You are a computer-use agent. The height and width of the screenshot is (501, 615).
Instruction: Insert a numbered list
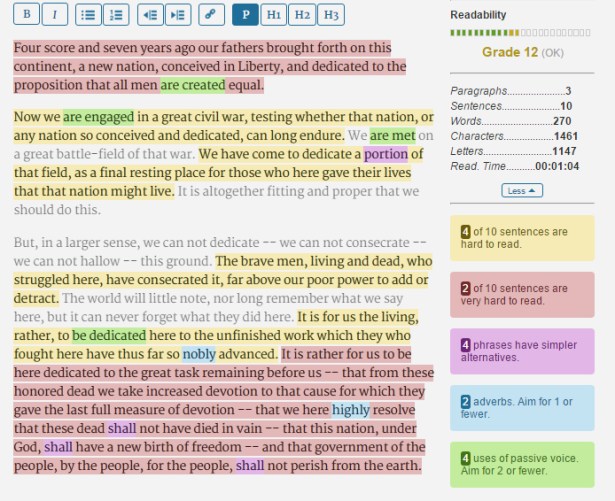[116, 16]
